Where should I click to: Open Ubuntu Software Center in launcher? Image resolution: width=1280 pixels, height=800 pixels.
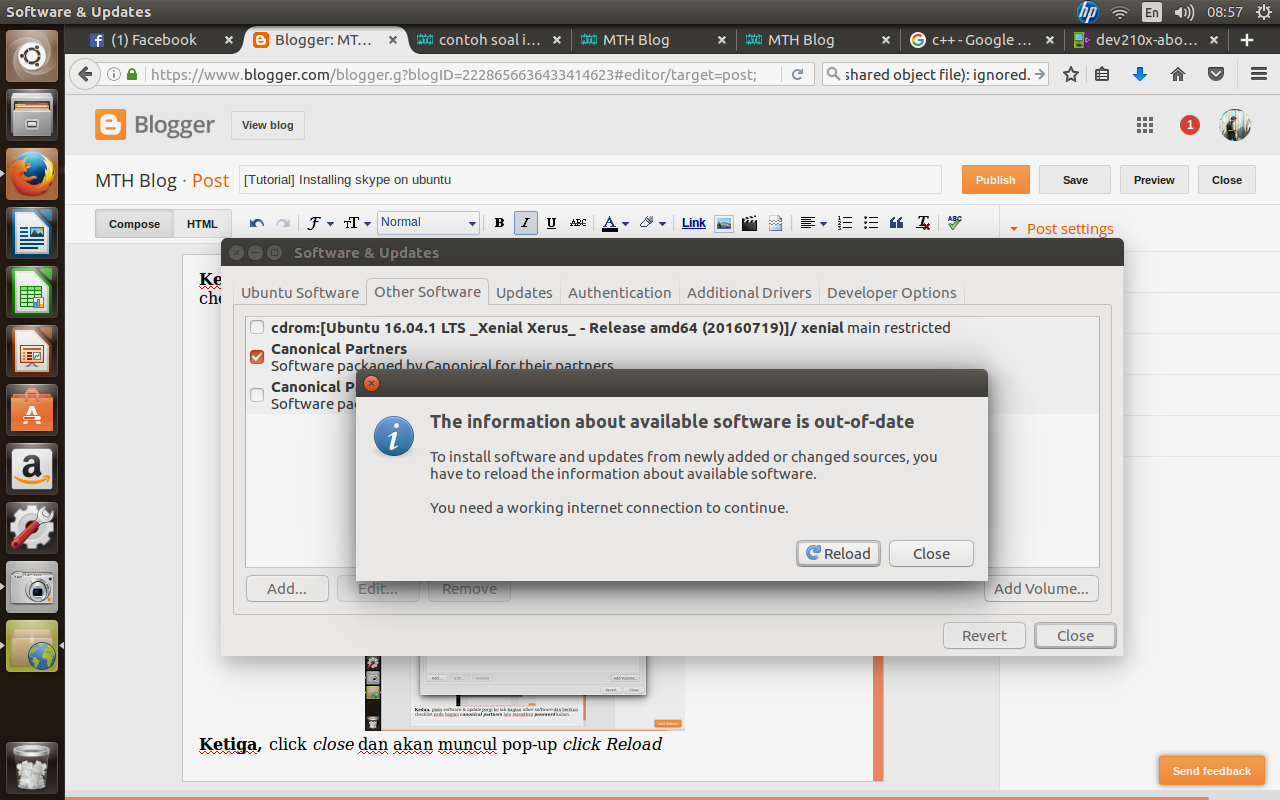pos(32,410)
